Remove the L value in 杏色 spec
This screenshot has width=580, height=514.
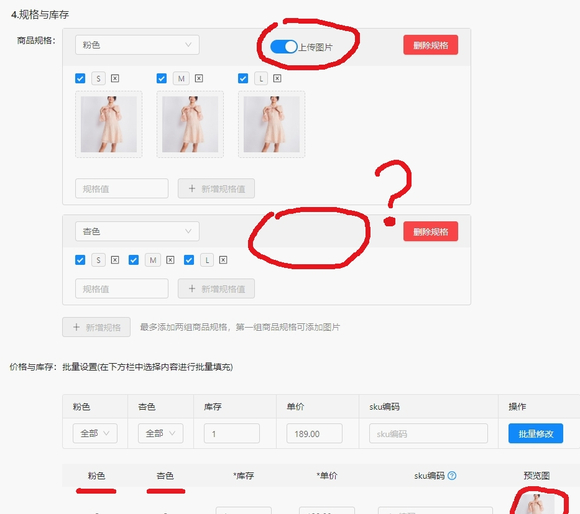[223, 260]
